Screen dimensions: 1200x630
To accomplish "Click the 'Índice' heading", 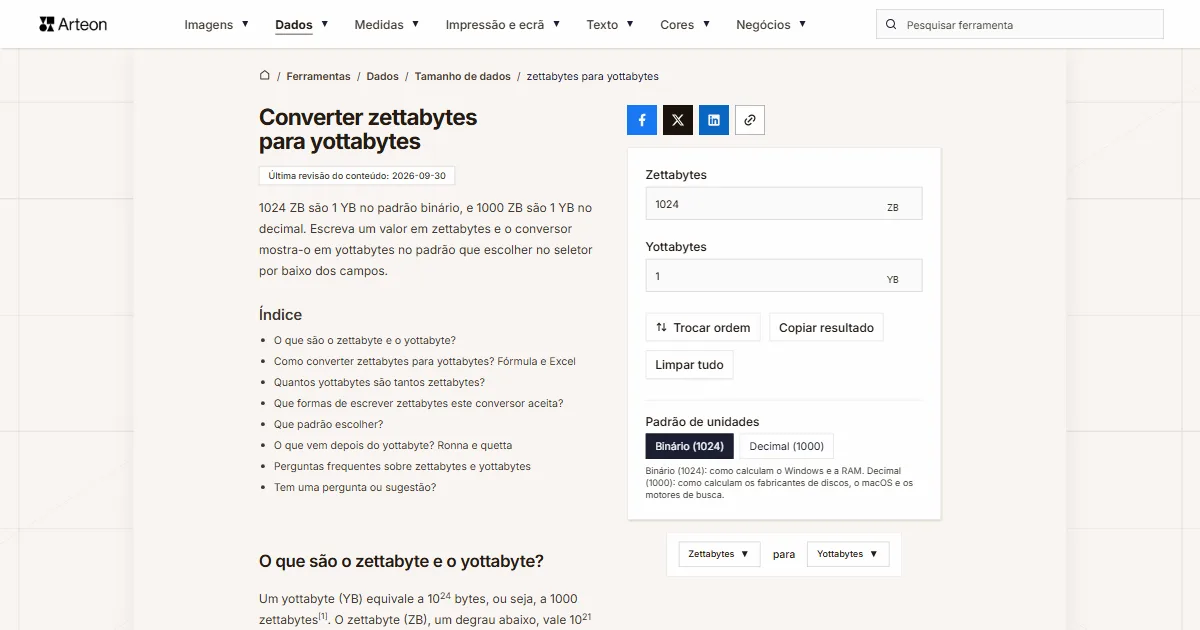I will point(280,315).
